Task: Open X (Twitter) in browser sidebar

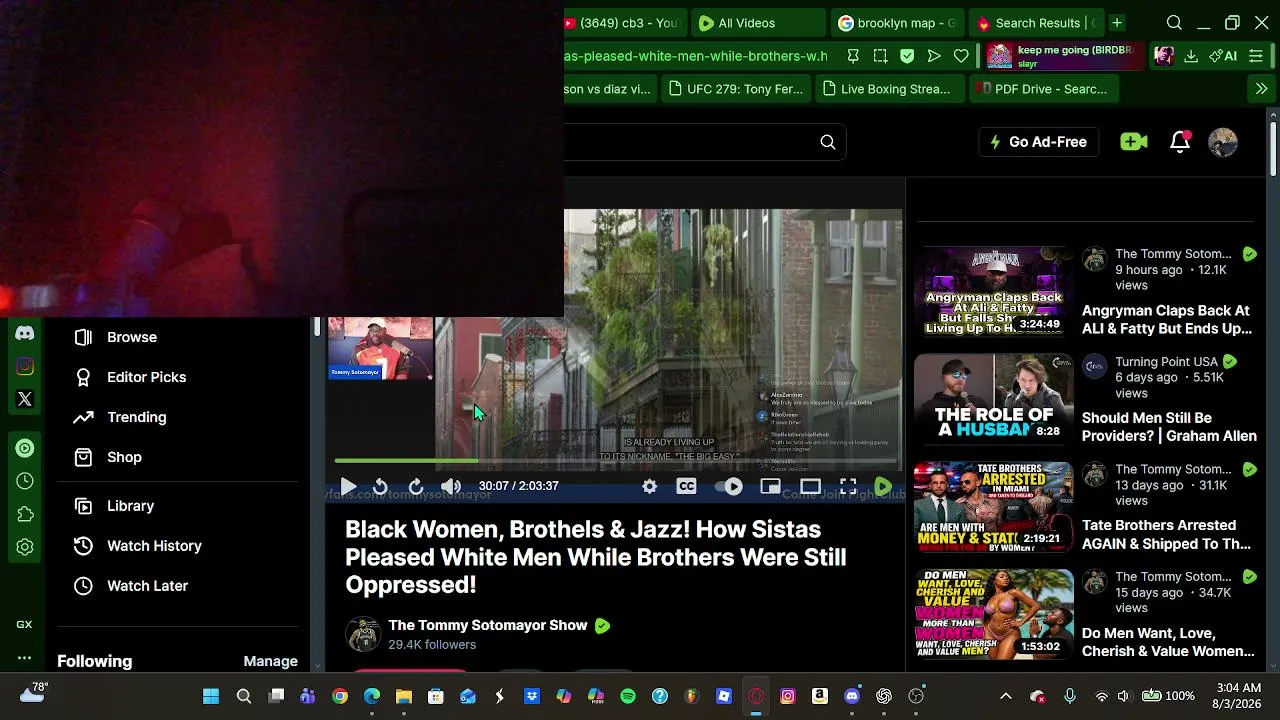Action: 25,399
